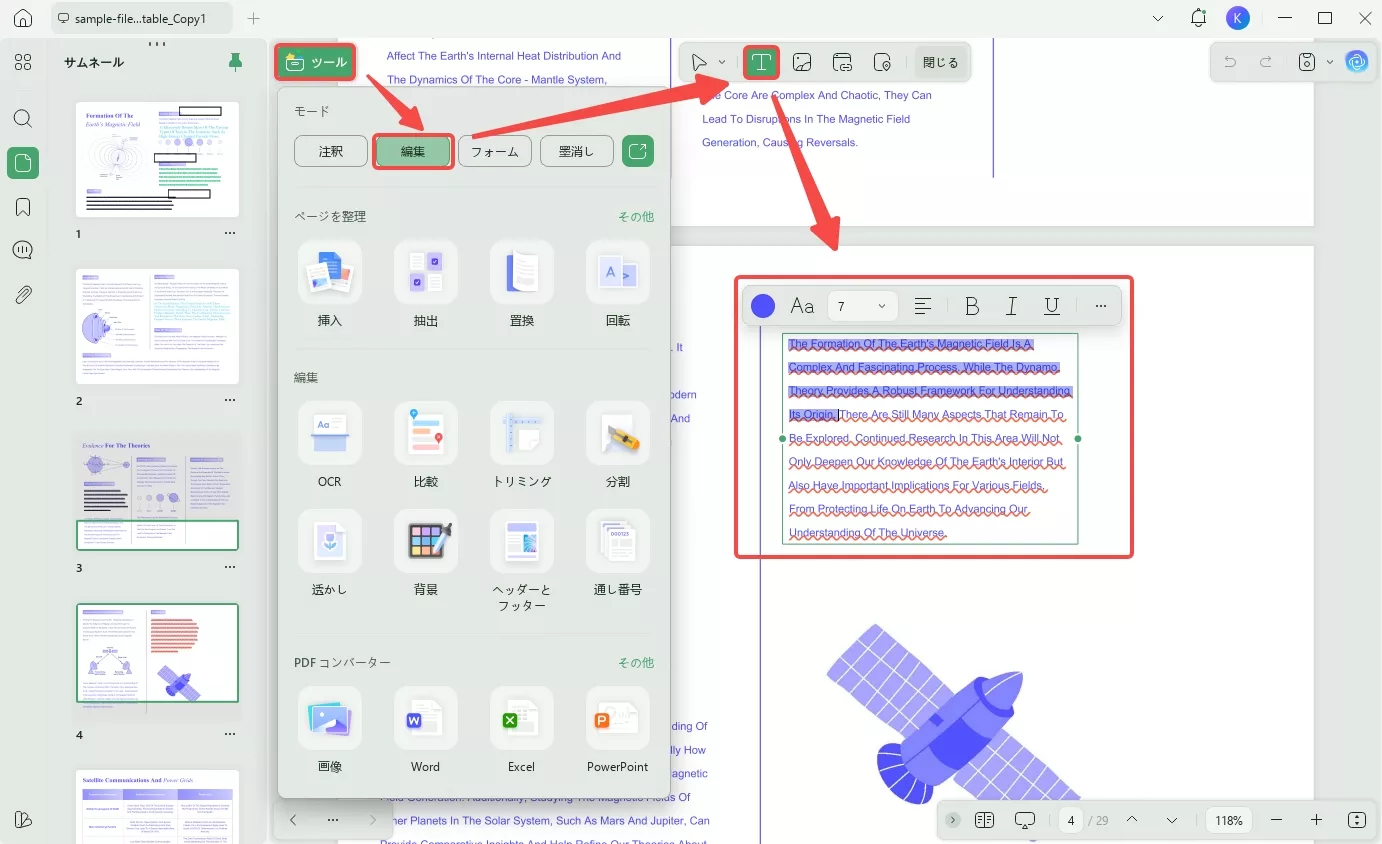Open the 透かし watermark tool
1382x844 pixels.
pos(330,554)
